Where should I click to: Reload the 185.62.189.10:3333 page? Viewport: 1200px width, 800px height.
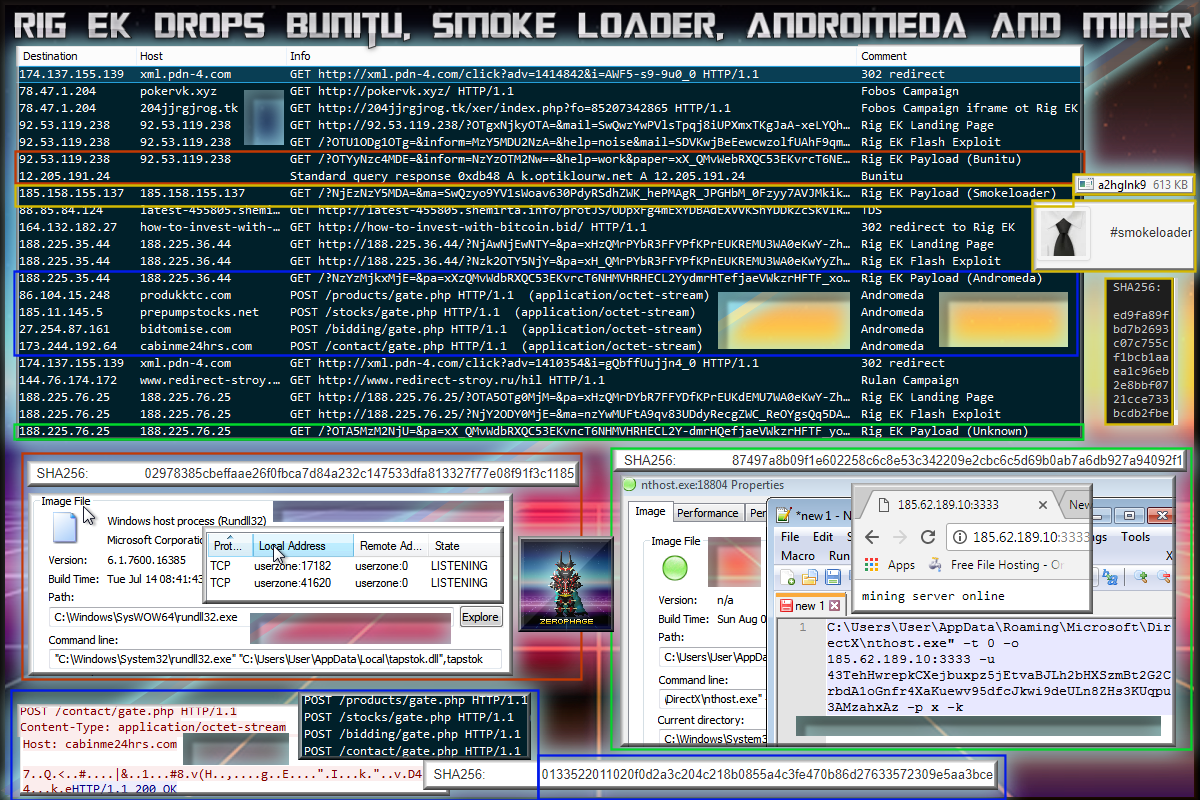click(927, 537)
